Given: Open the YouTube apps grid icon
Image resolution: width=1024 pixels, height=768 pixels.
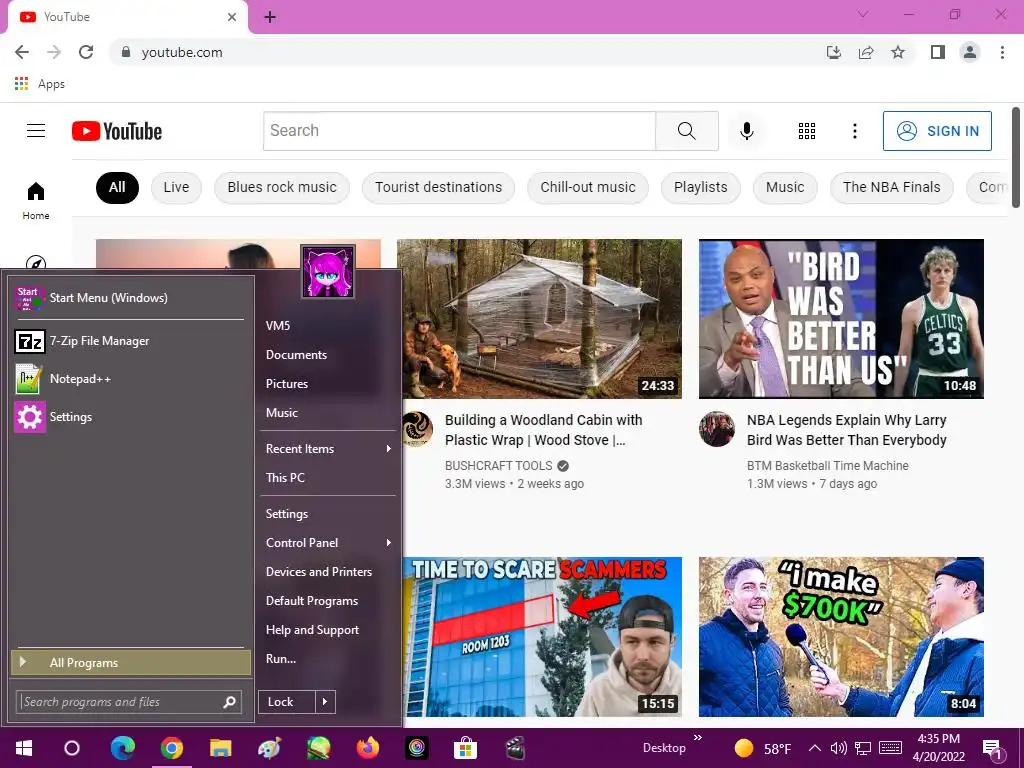Looking at the screenshot, I should pyautogui.click(x=807, y=131).
